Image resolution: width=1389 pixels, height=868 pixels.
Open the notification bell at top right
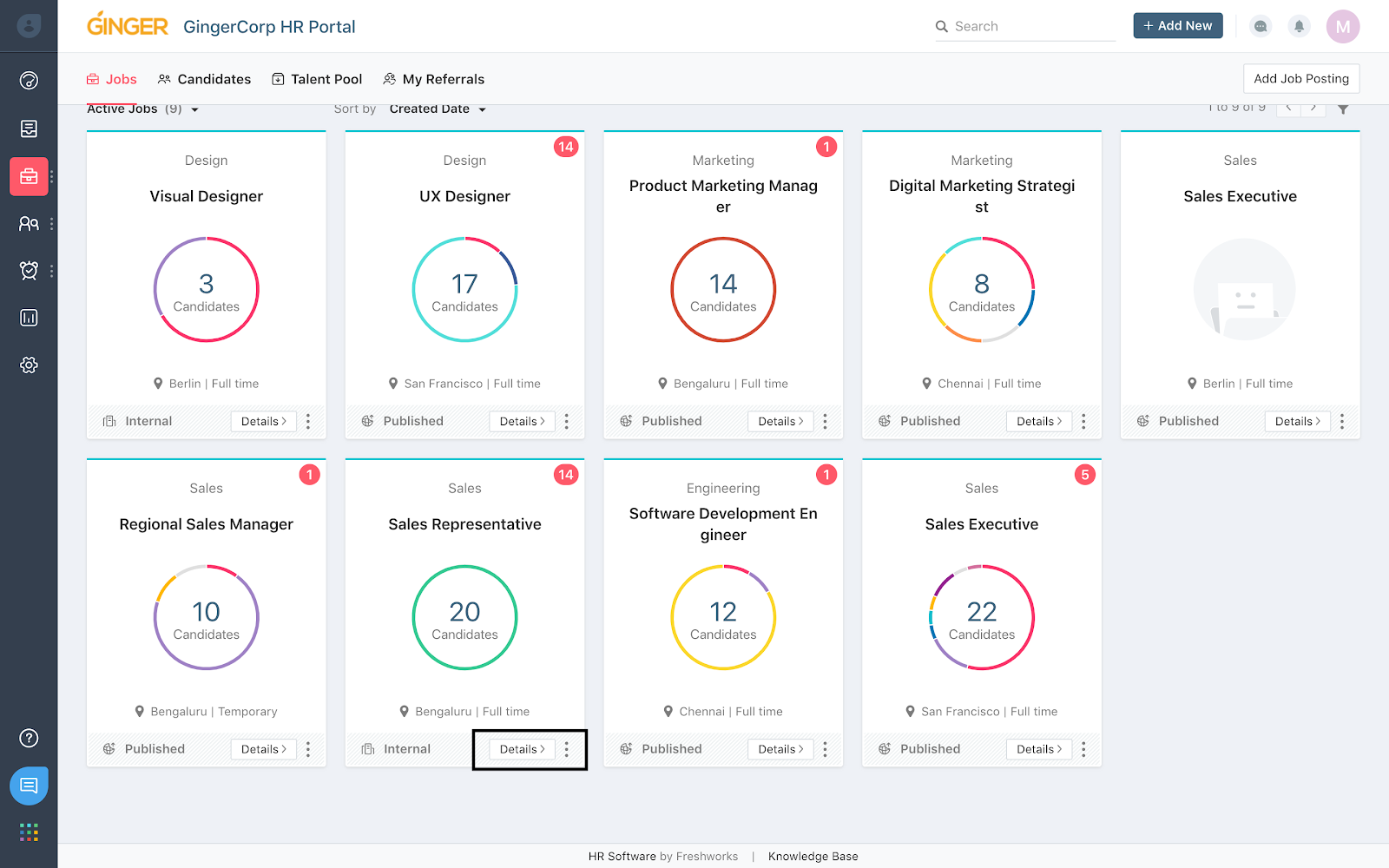(x=1299, y=26)
